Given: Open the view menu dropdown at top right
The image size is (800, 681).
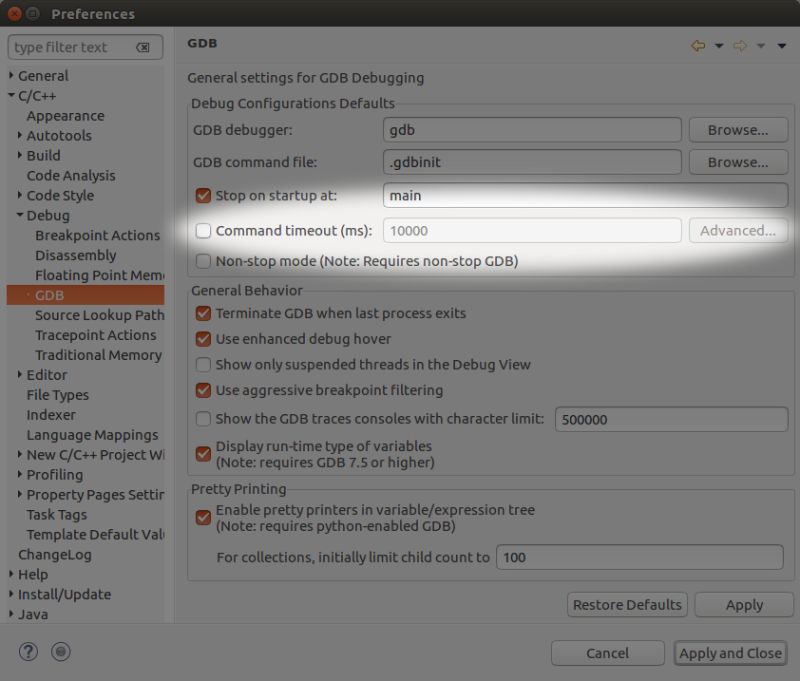Looking at the screenshot, I should click(x=783, y=46).
